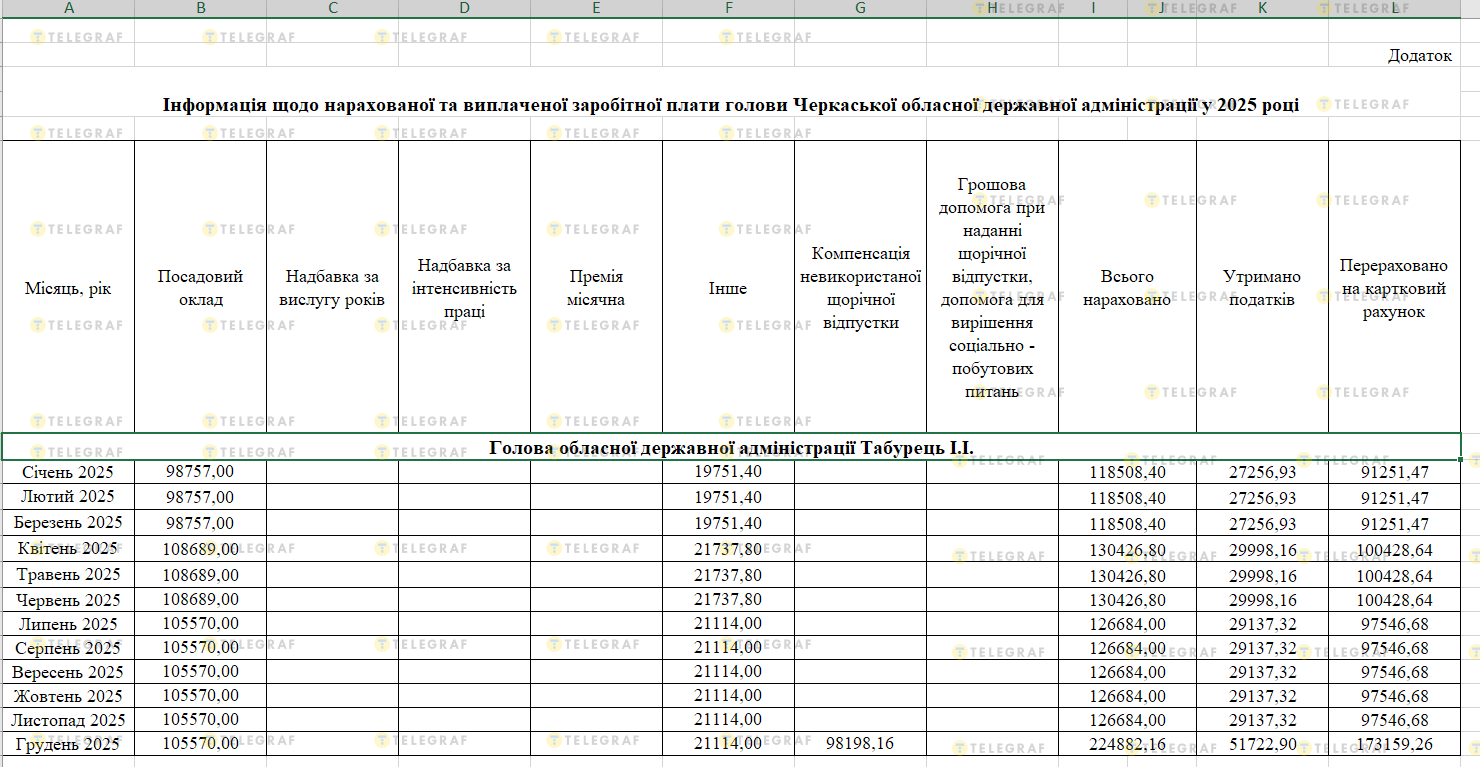Image resolution: width=1480 pixels, height=767 pixels.
Task: Click the 'Січень 2025' cell
Action: 68,472
